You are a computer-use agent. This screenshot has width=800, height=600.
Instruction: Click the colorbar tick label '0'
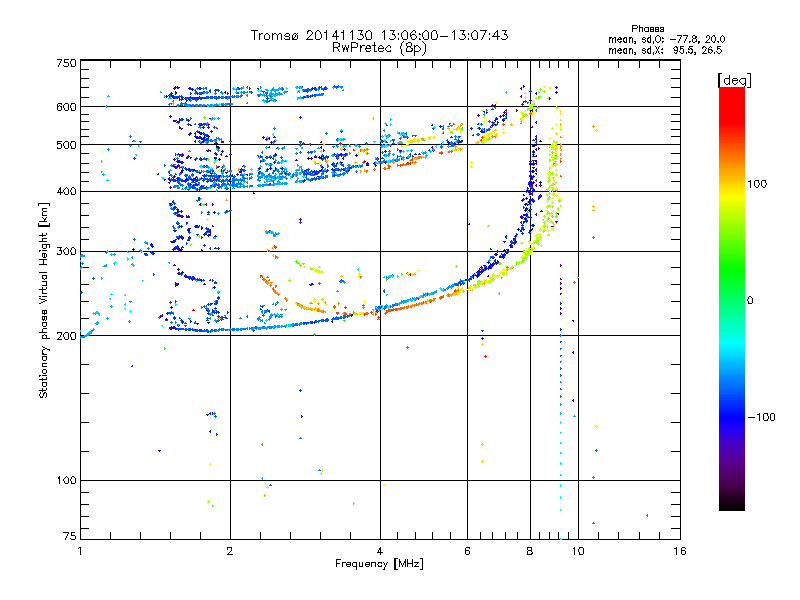click(x=750, y=301)
